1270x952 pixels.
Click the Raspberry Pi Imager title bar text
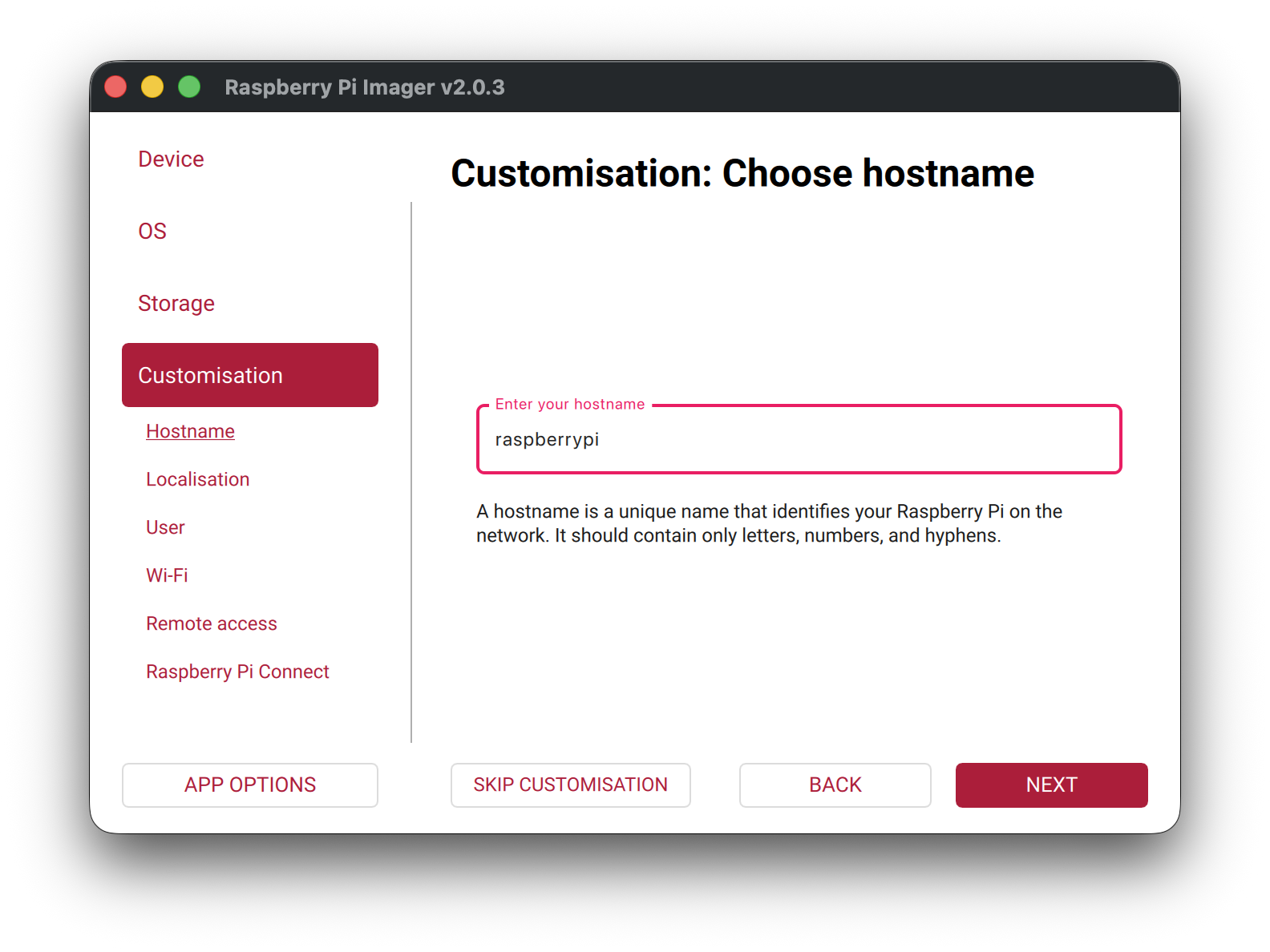point(365,87)
